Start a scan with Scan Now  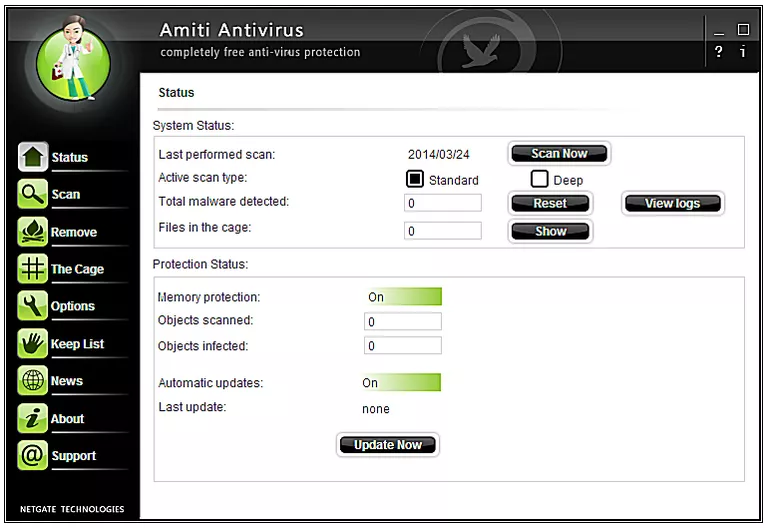click(559, 154)
